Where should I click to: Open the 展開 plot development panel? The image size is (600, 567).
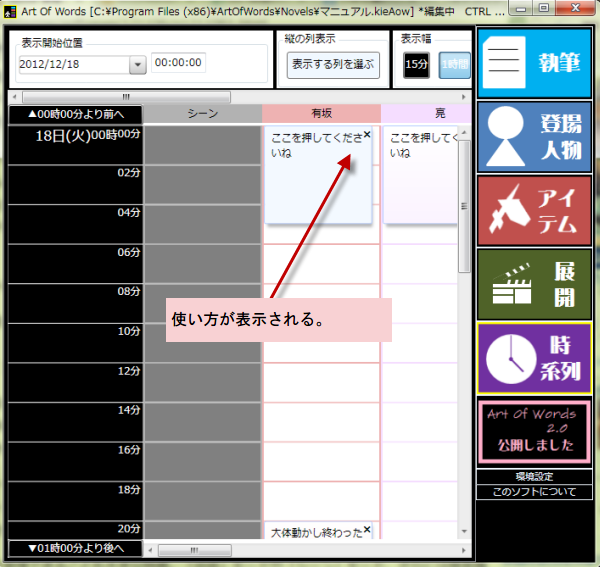(x=534, y=284)
